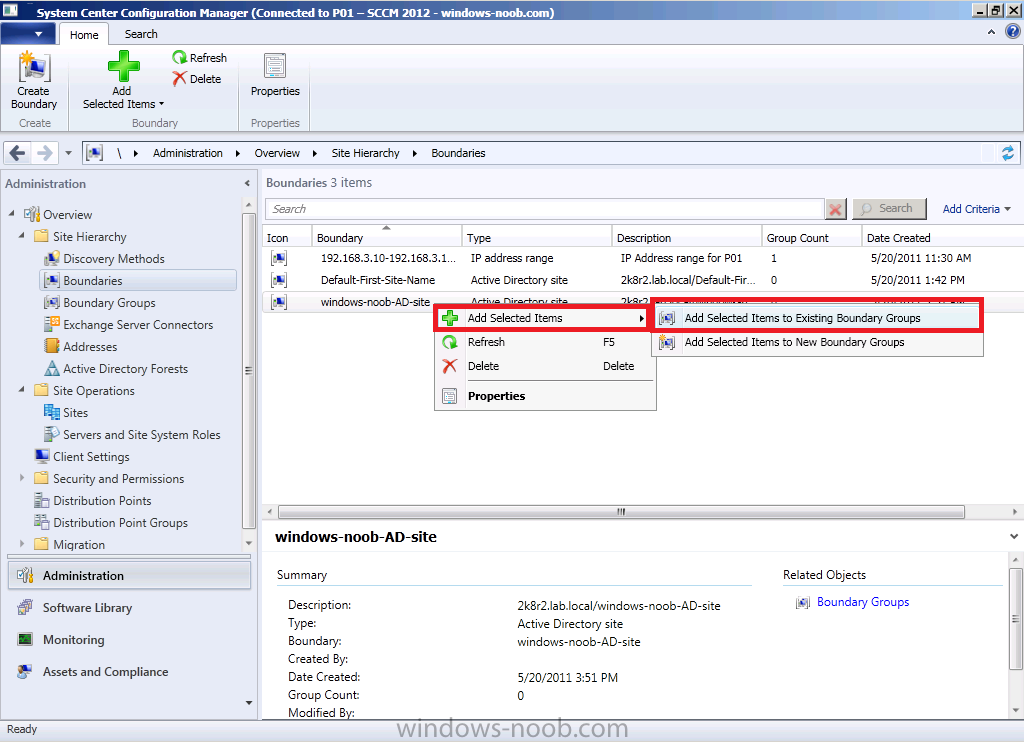Click the Addresses tree icon
1024x743 pixels.
click(x=52, y=347)
